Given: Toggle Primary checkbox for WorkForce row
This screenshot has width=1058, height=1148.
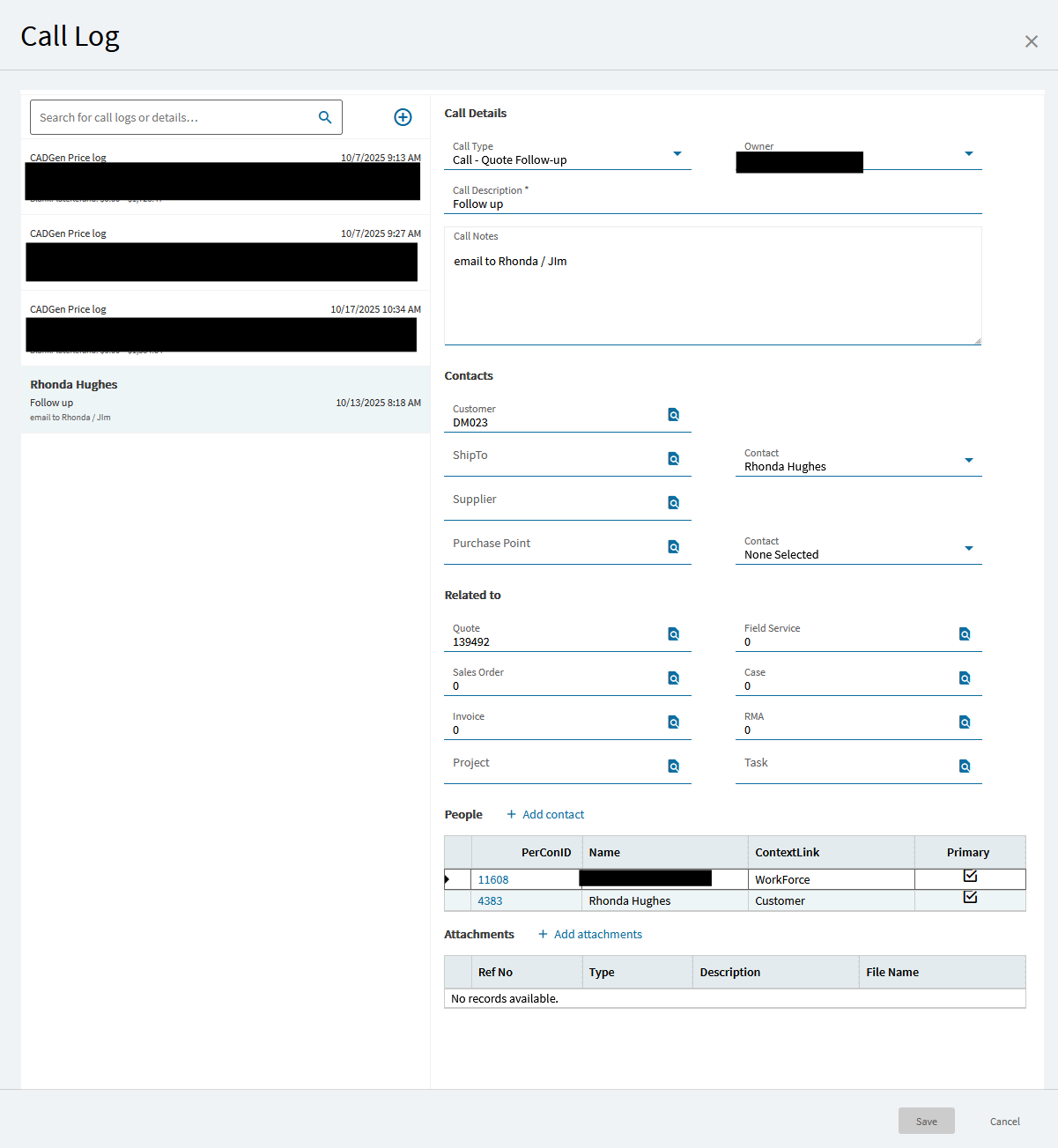Looking at the screenshot, I should pyautogui.click(x=970, y=876).
